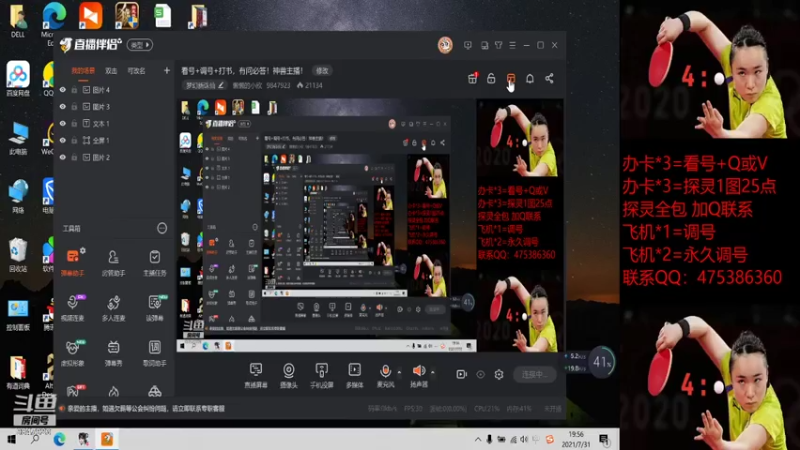Switch to the 我的场景 tab
This screenshot has width=800, height=450.
tap(83, 71)
